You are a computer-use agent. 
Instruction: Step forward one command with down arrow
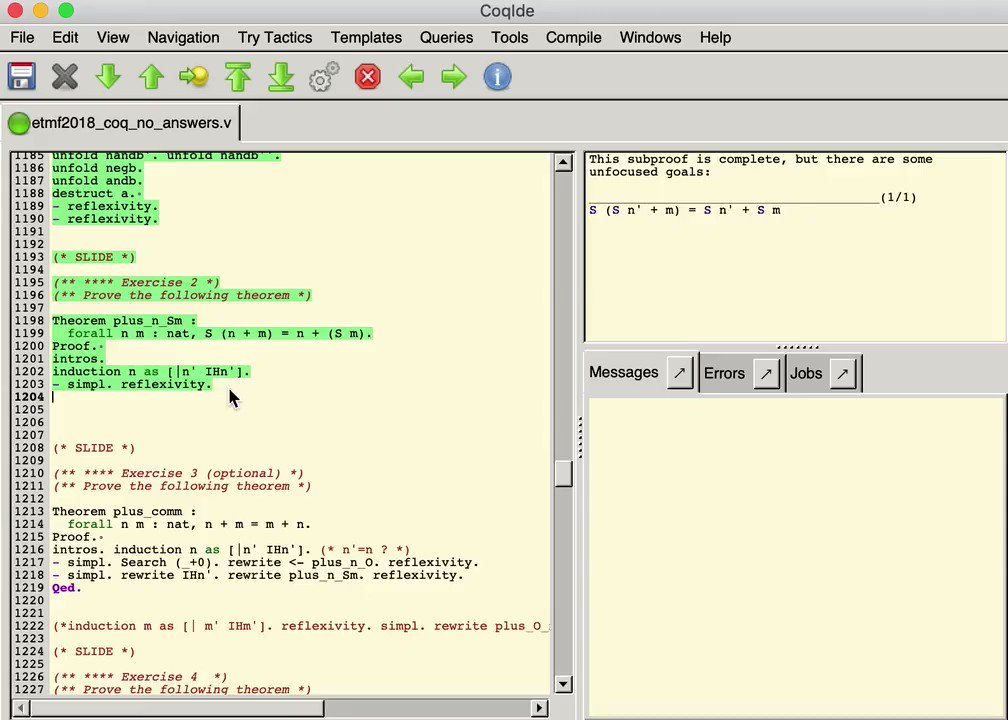[x=108, y=76]
